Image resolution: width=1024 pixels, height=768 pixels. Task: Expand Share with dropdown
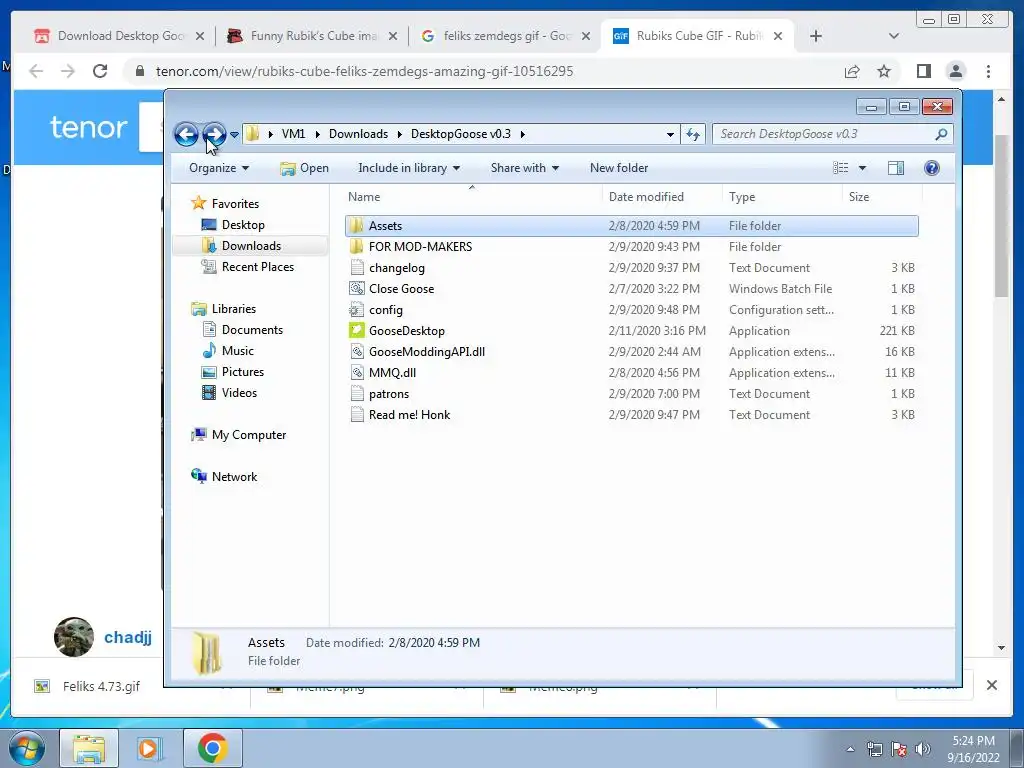[x=524, y=168]
